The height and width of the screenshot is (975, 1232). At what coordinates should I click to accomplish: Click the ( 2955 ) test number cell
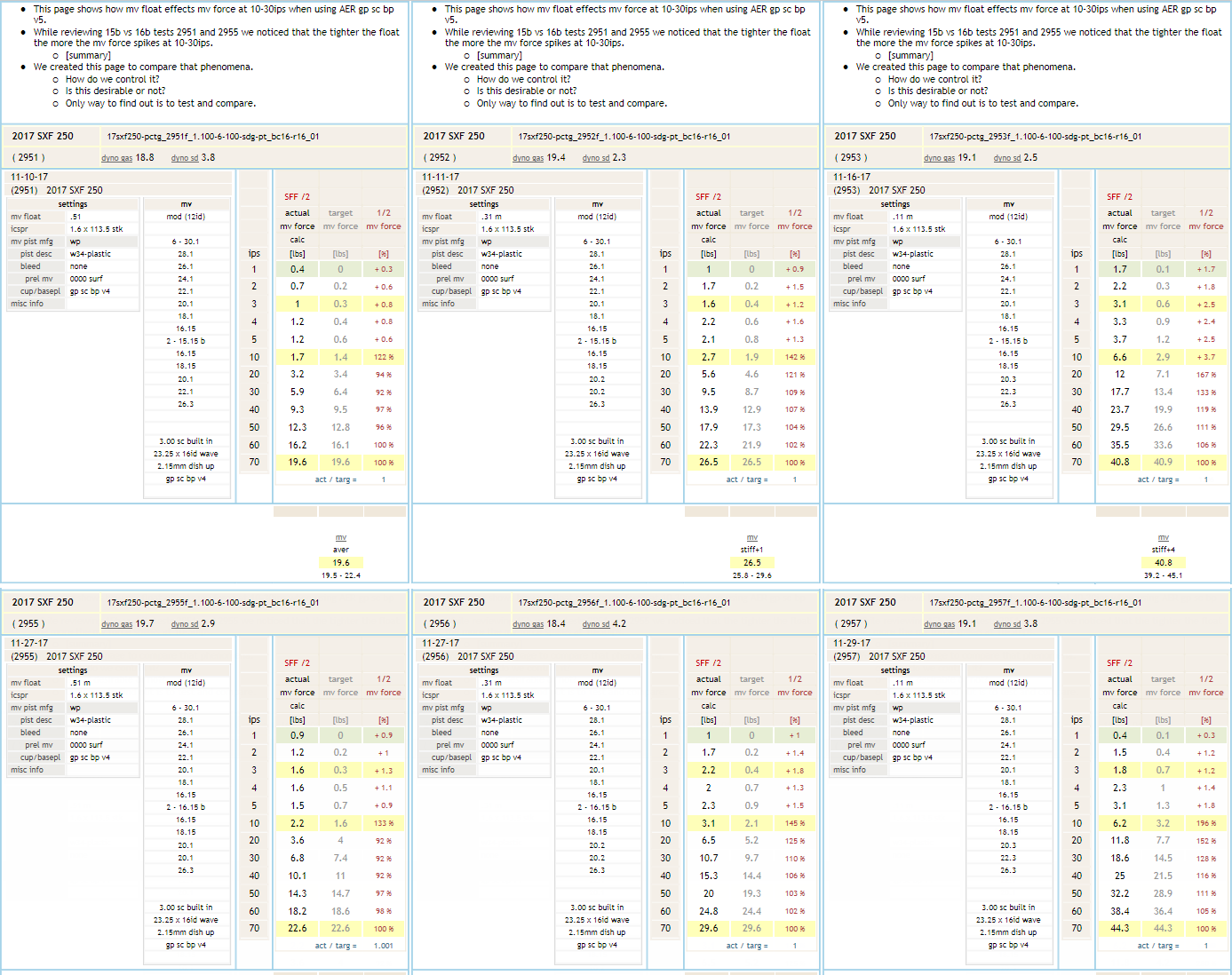28,623
